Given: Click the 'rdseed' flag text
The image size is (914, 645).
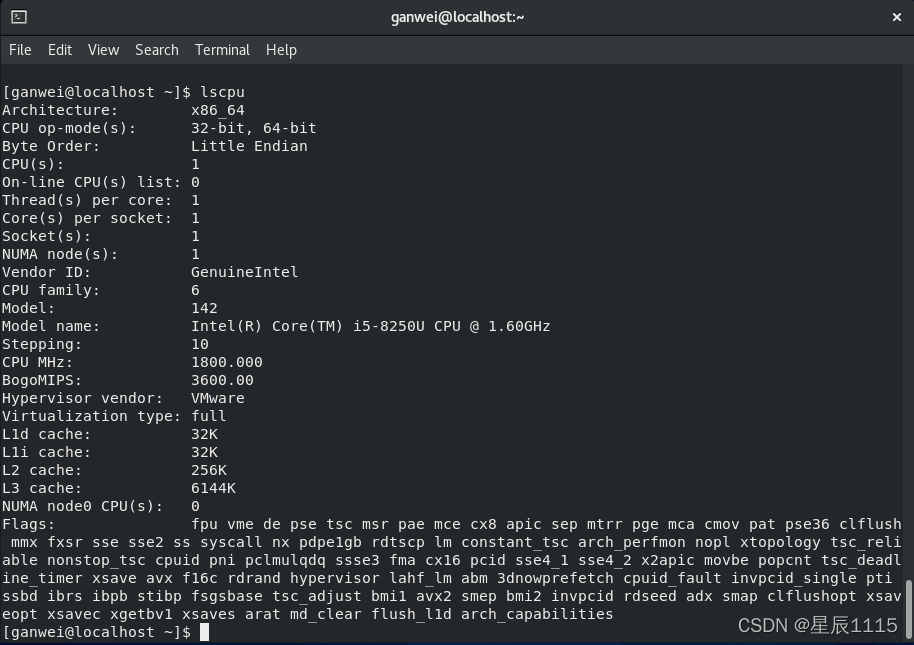Looking at the screenshot, I should 650,596.
